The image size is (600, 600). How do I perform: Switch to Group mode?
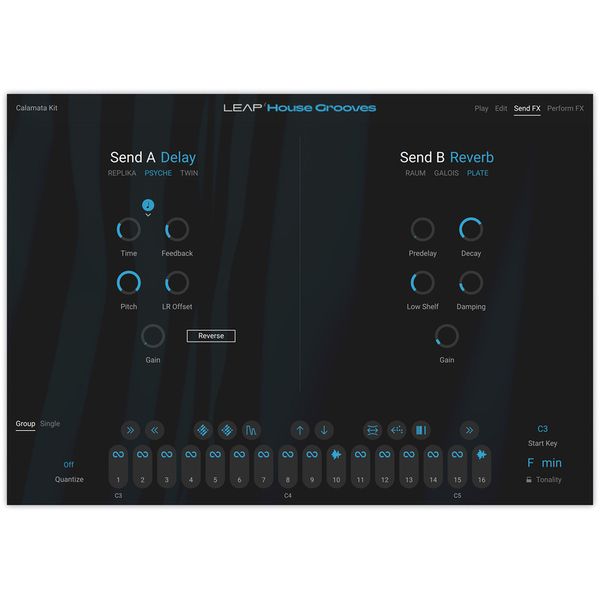coord(25,424)
